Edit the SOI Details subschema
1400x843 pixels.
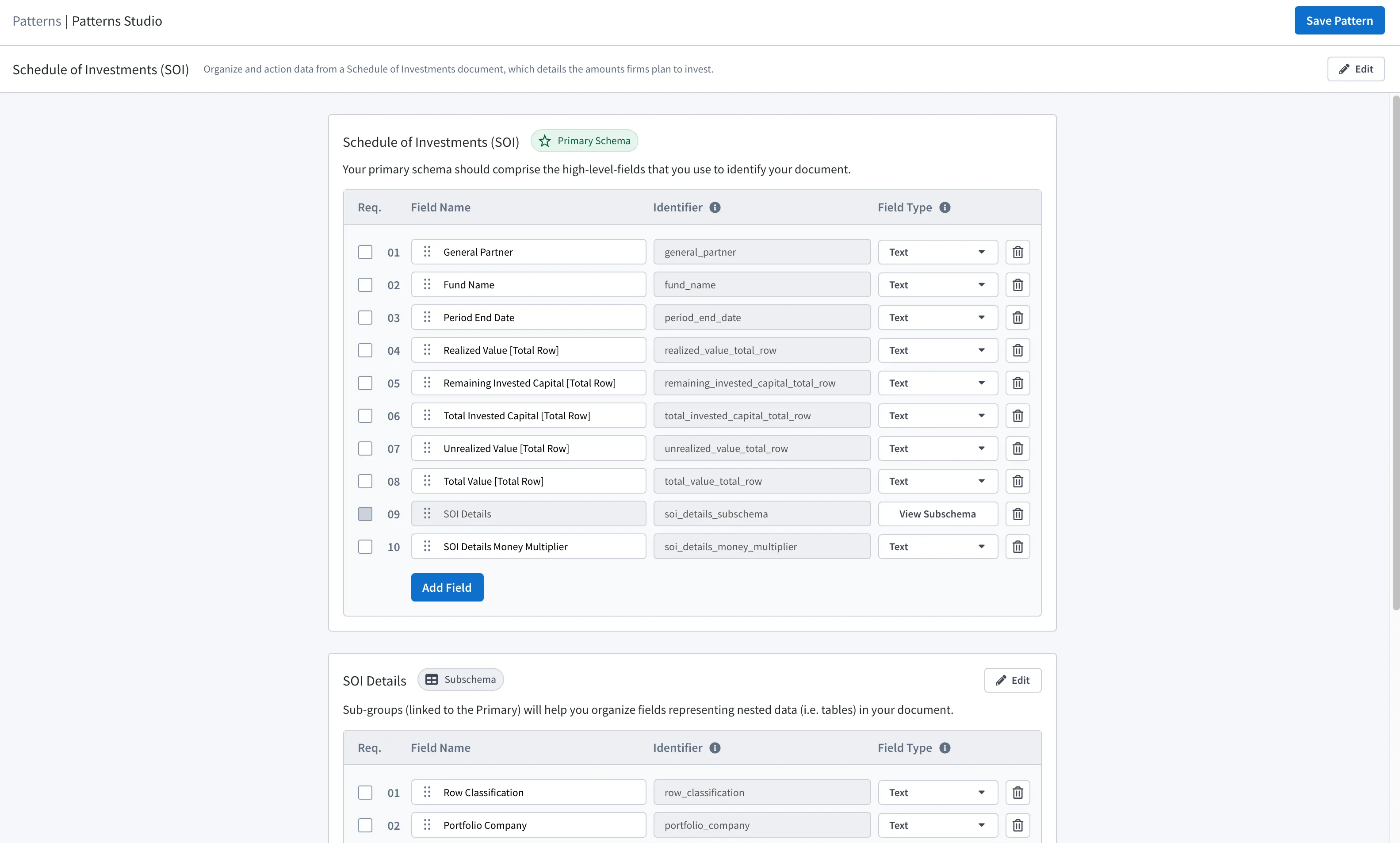point(1013,680)
